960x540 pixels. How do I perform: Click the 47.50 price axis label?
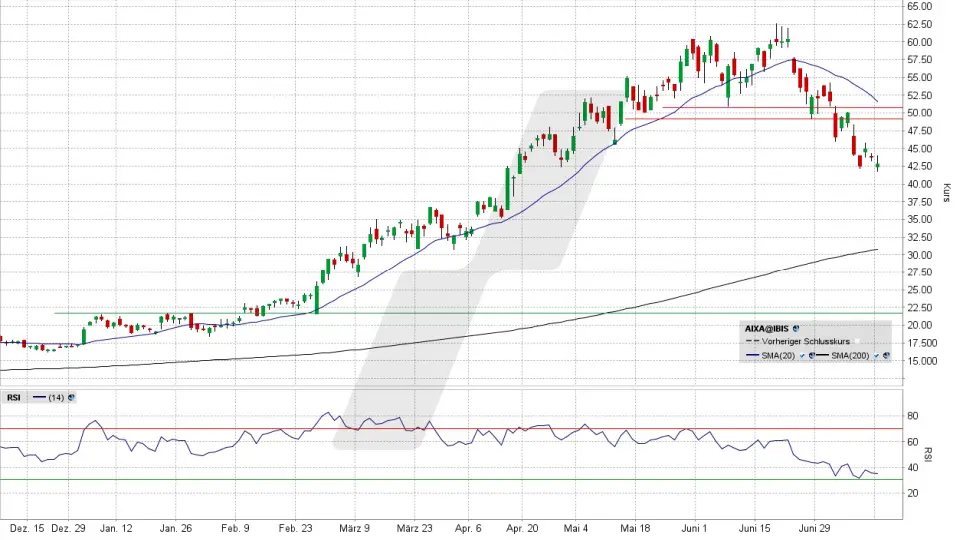pyautogui.click(x=920, y=130)
